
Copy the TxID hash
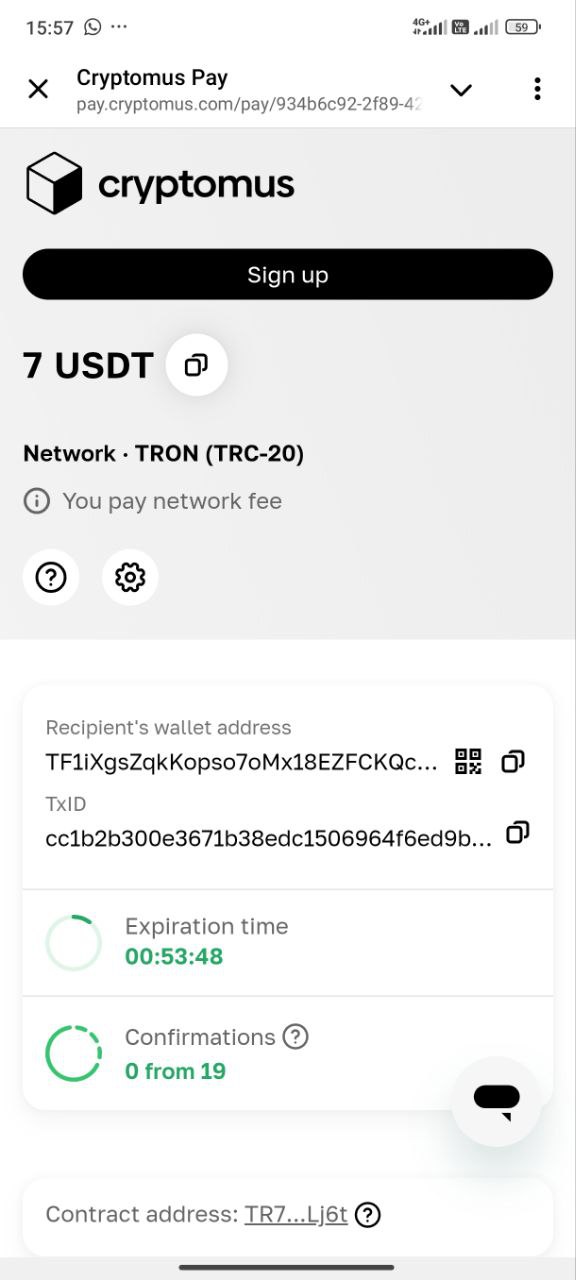coord(517,832)
